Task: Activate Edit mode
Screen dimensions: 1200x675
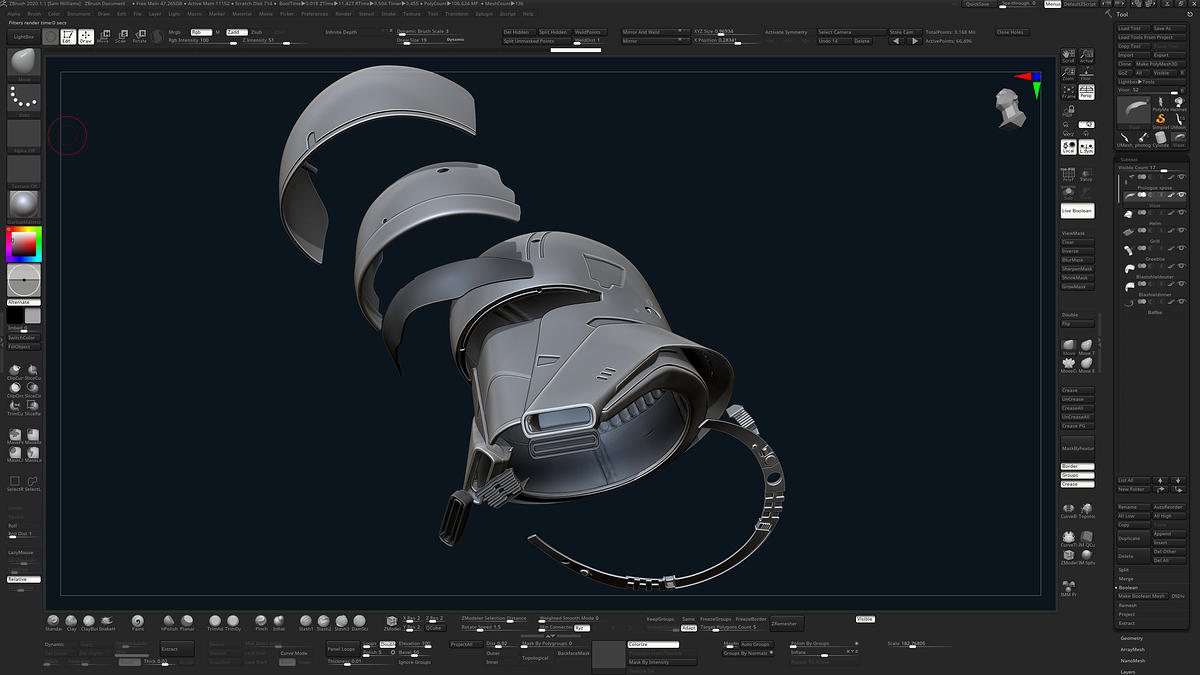Action: point(67,37)
